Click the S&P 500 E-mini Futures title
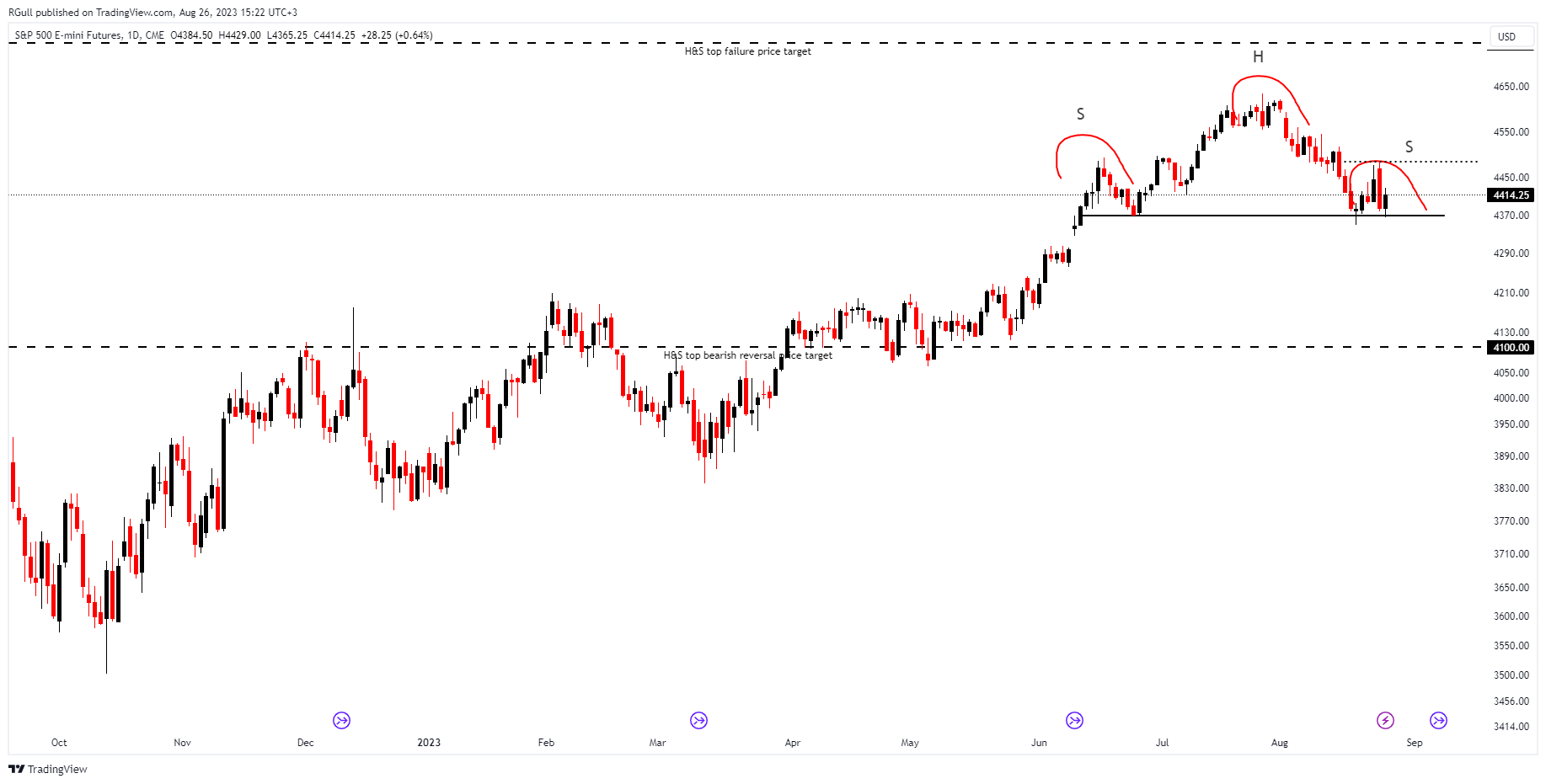This screenshot has width=1546, height=784. click(x=68, y=35)
